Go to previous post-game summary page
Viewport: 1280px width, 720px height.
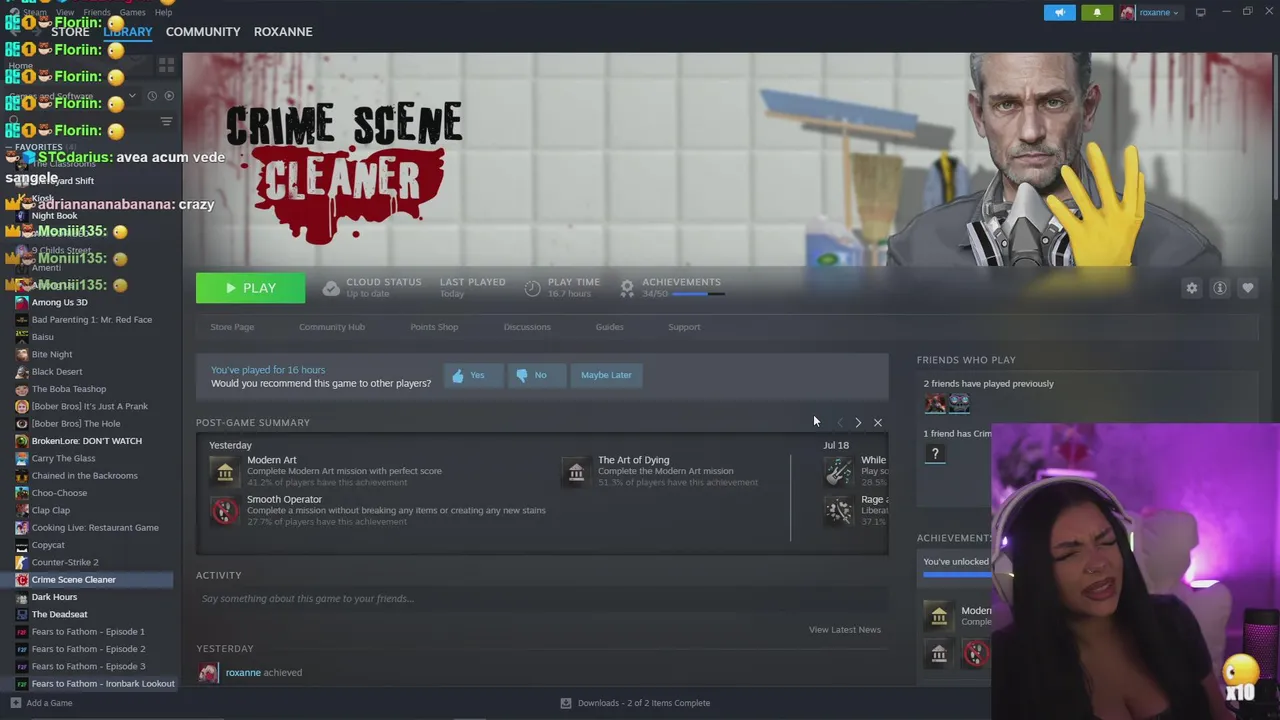tap(839, 423)
